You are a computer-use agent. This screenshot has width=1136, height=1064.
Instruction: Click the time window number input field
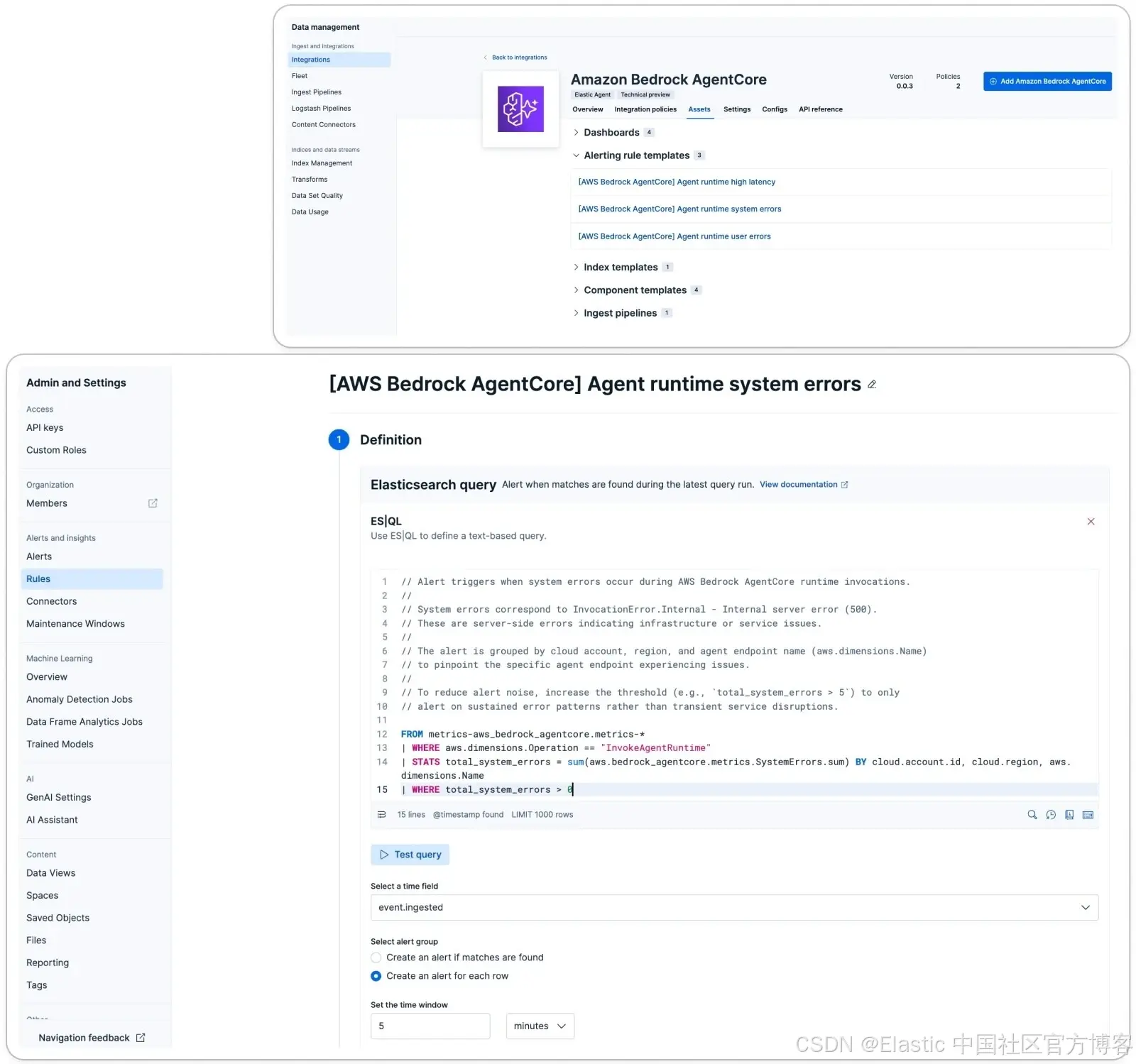click(430, 1026)
